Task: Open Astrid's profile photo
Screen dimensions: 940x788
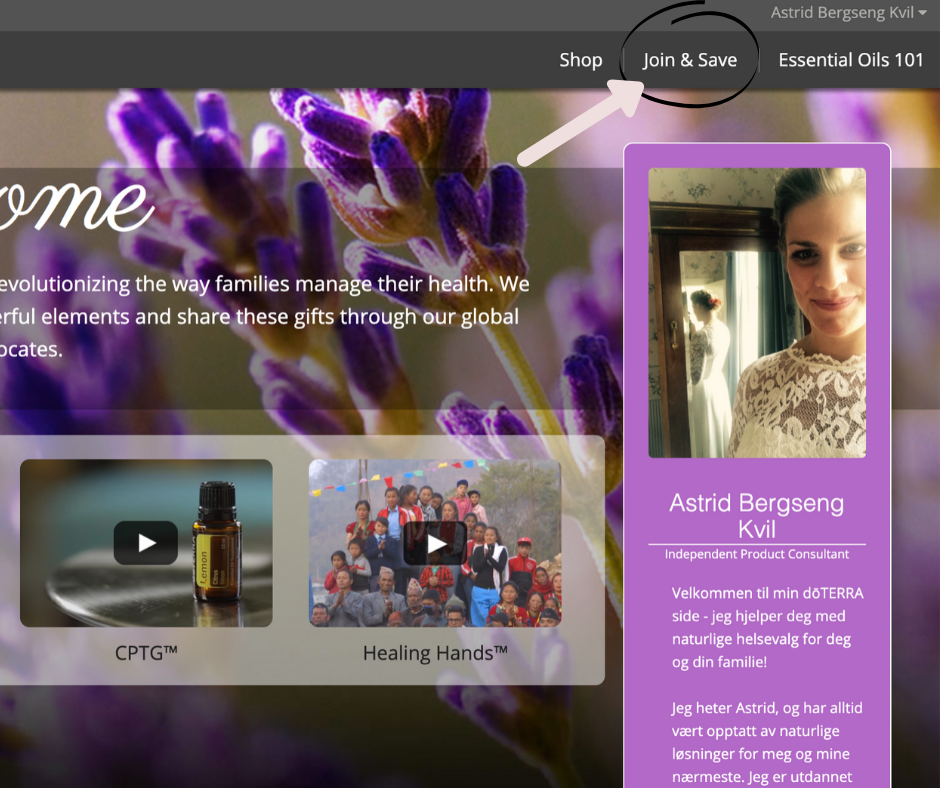Action: 757,312
